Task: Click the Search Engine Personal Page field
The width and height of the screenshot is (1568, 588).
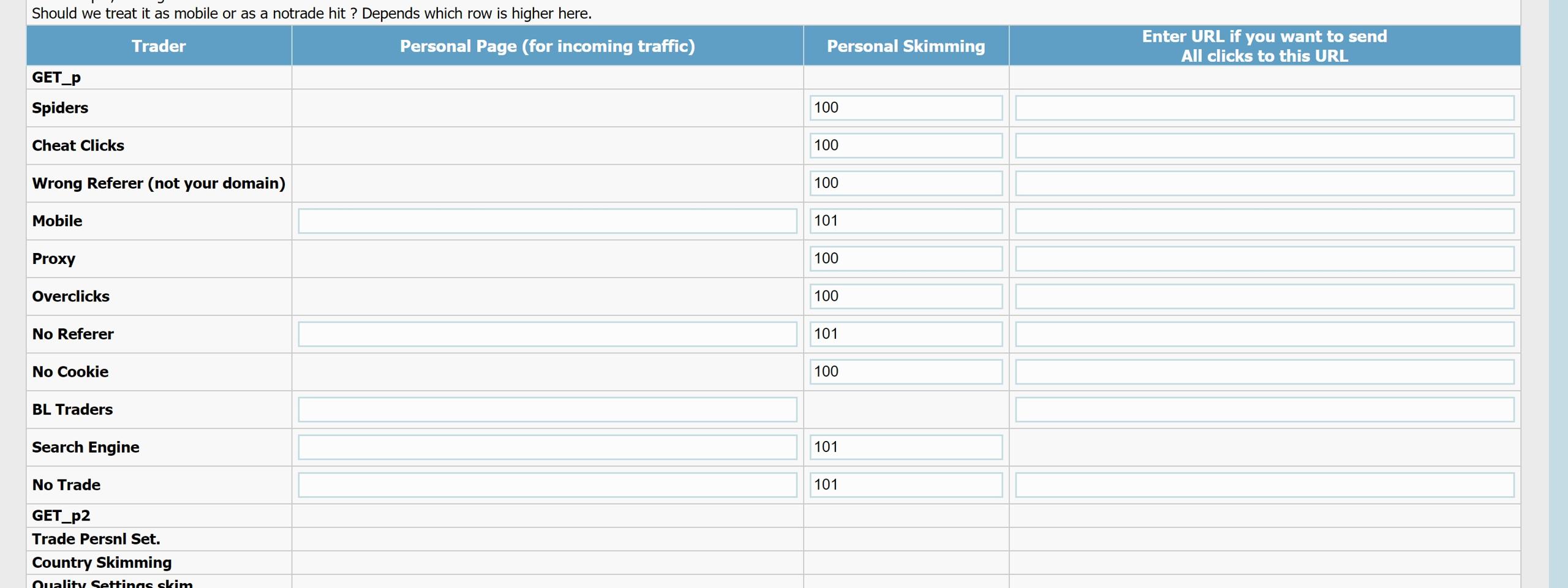Action: [548, 447]
